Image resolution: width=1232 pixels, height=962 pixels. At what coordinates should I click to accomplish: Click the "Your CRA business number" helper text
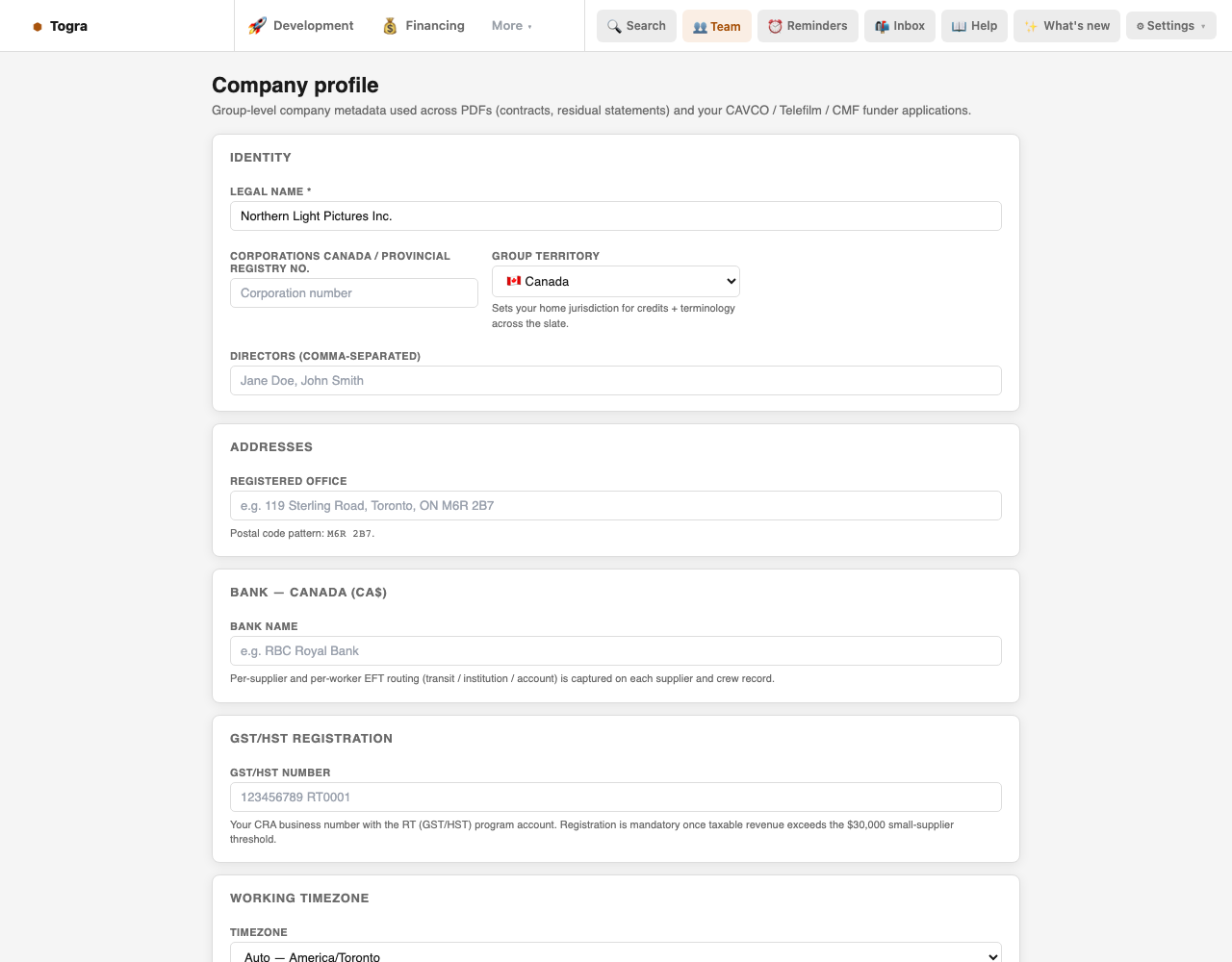click(x=592, y=832)
